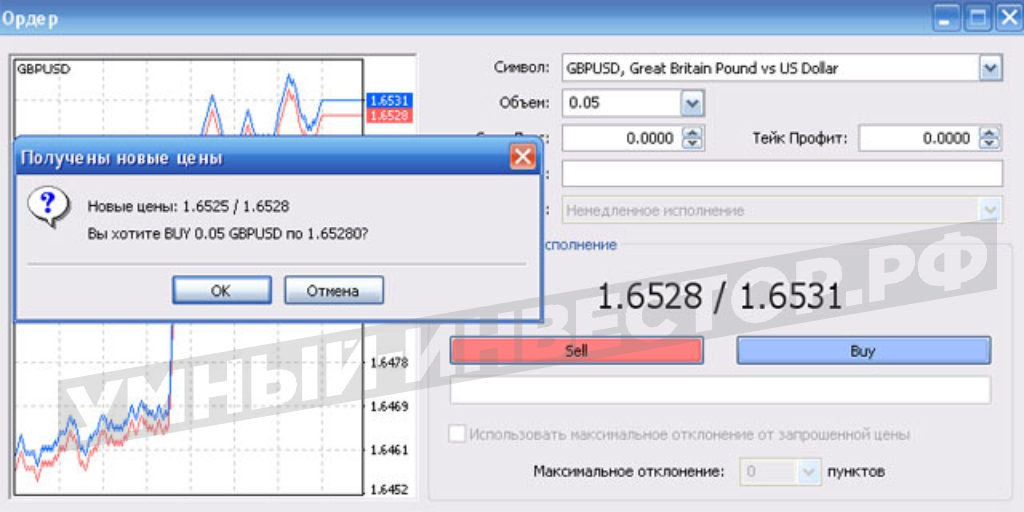Click the 1.6528 / 1.6531 quote text

(720, 297)
